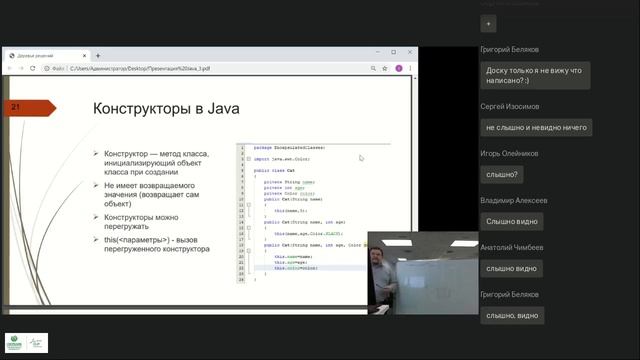The height and width of the screenshot is (360, 640).
Task: Click the name Владимир Алексеев in chat
Action: tap(513, 200)
